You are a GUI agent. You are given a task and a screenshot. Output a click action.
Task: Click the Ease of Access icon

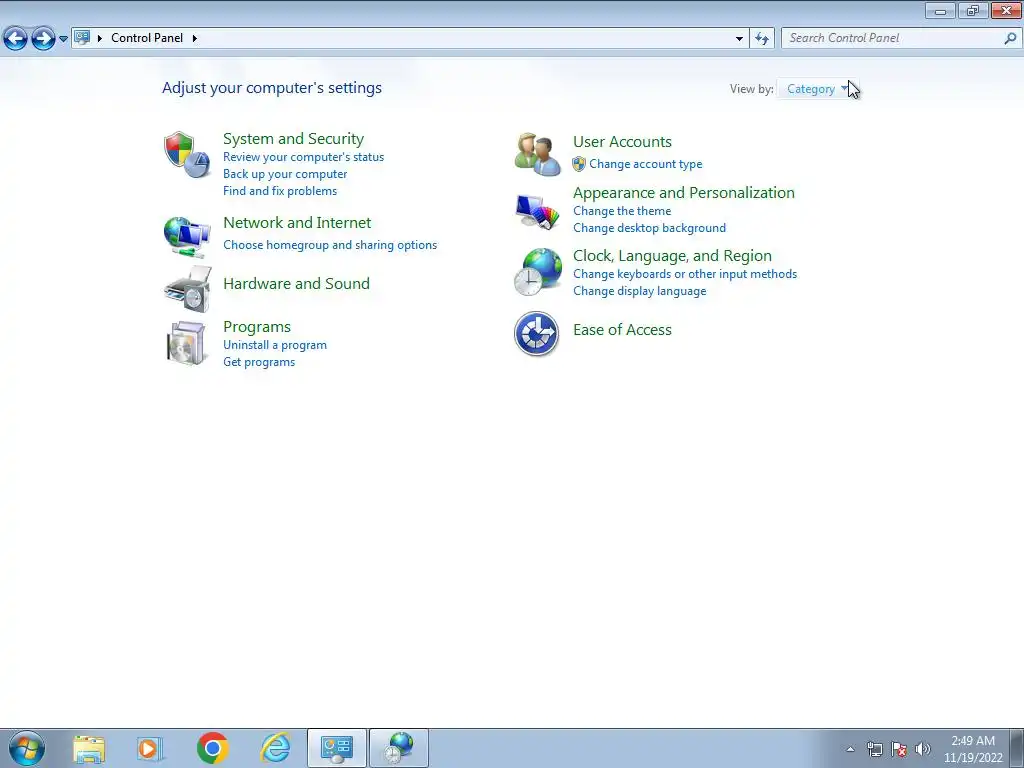click(536, 333)
